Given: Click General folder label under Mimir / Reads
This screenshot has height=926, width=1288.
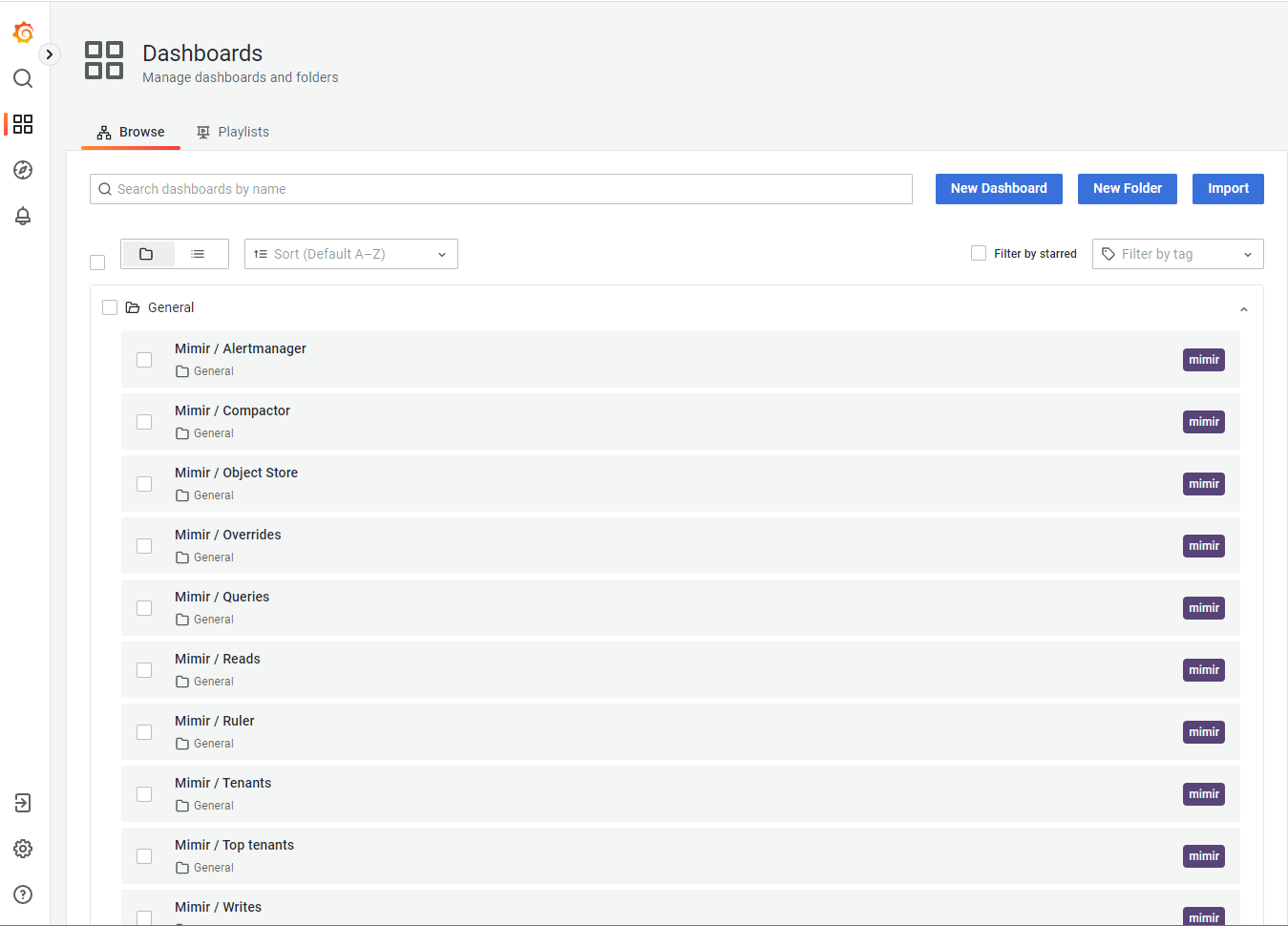Looking at the screenshot, I should point(214,682).
